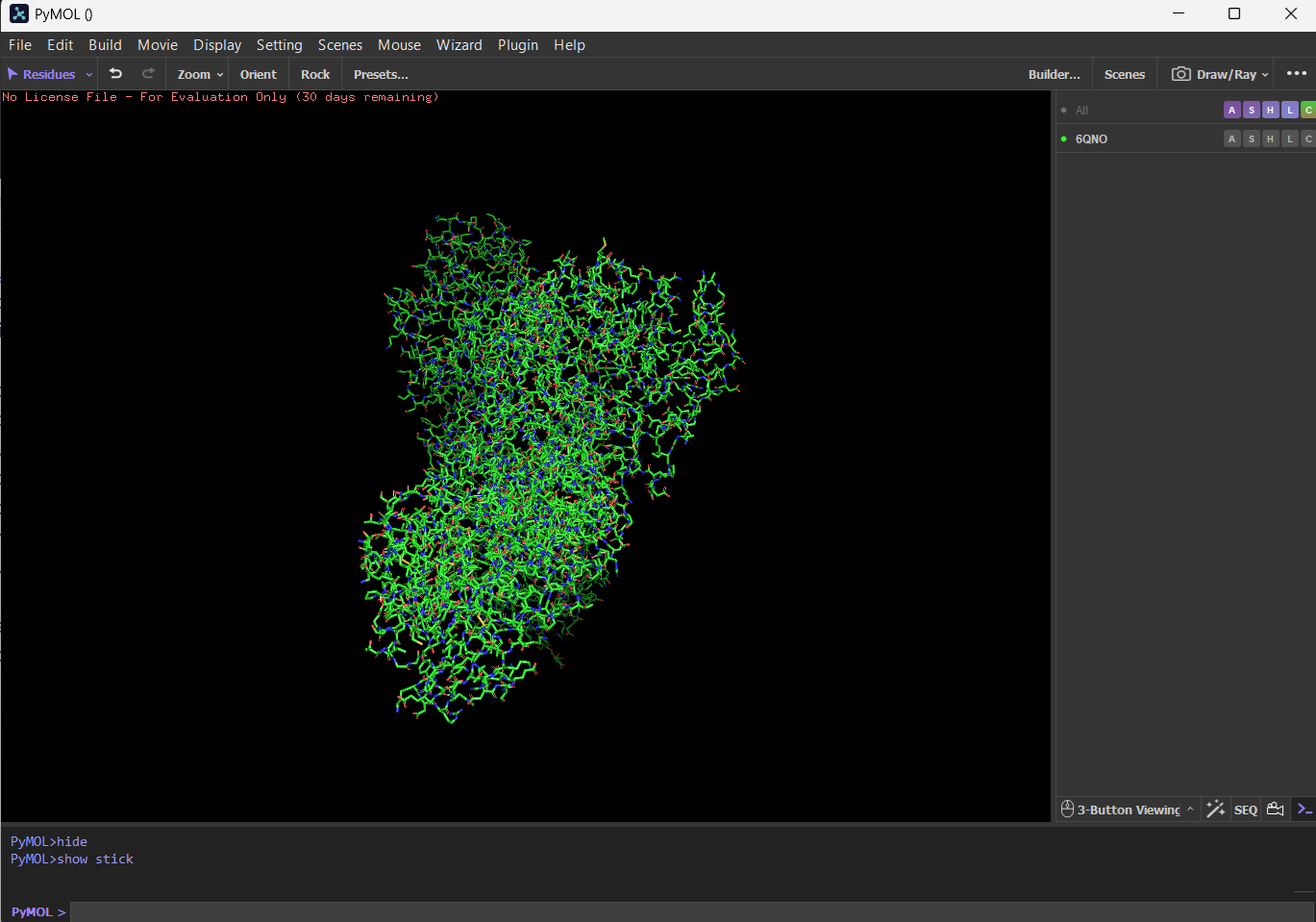Click the Orient button
The width and height of the screenshot is (1316, 922).
(x=259, y=74)
